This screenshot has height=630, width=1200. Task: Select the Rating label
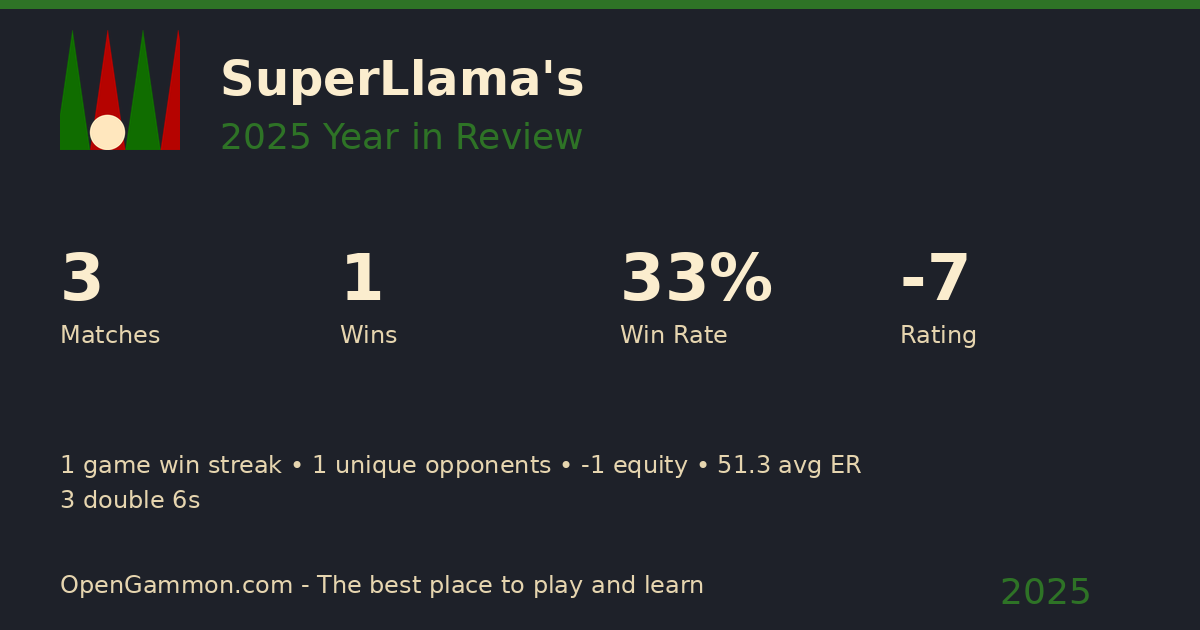(x=938, y=336)
